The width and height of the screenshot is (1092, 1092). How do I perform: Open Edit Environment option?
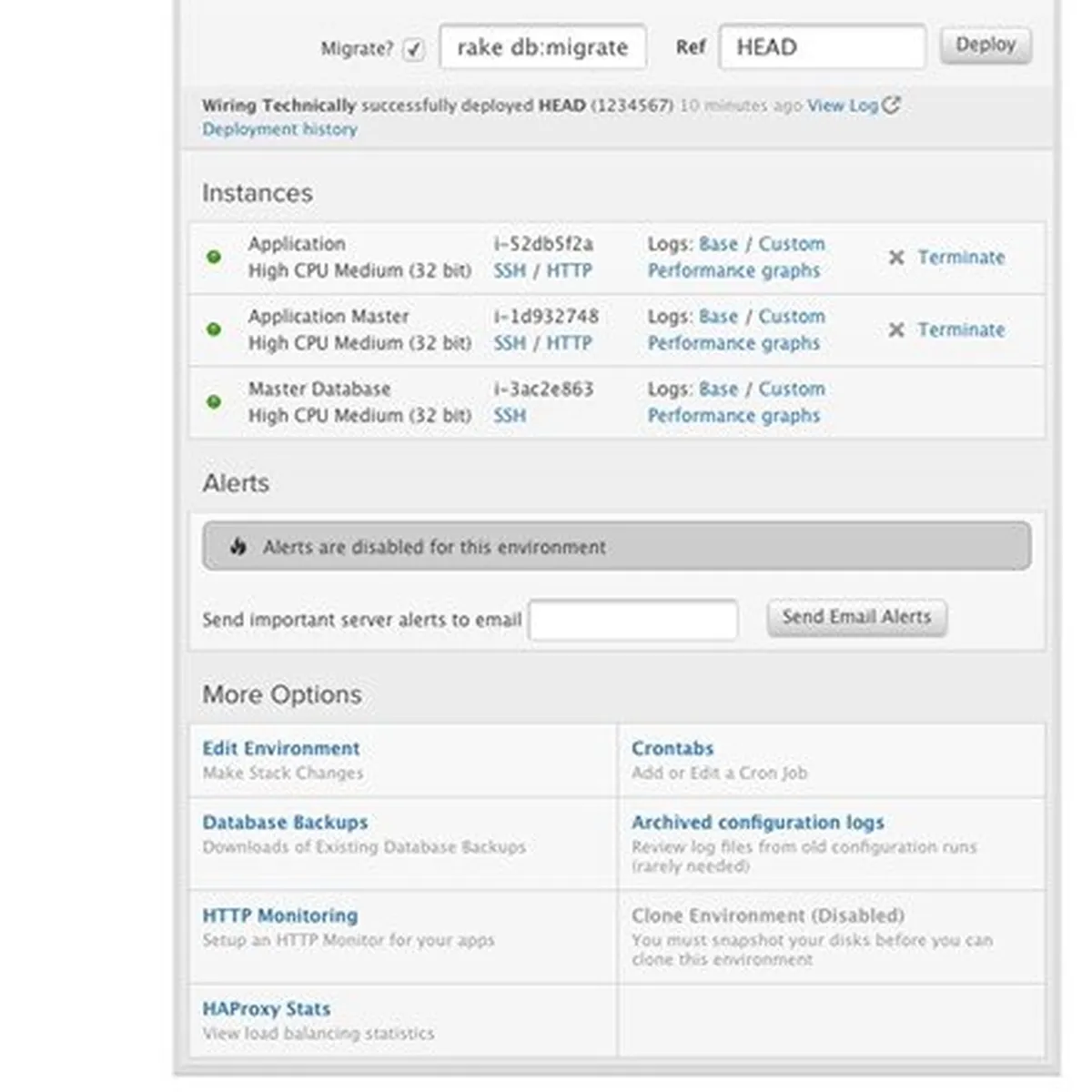point(281,748)
